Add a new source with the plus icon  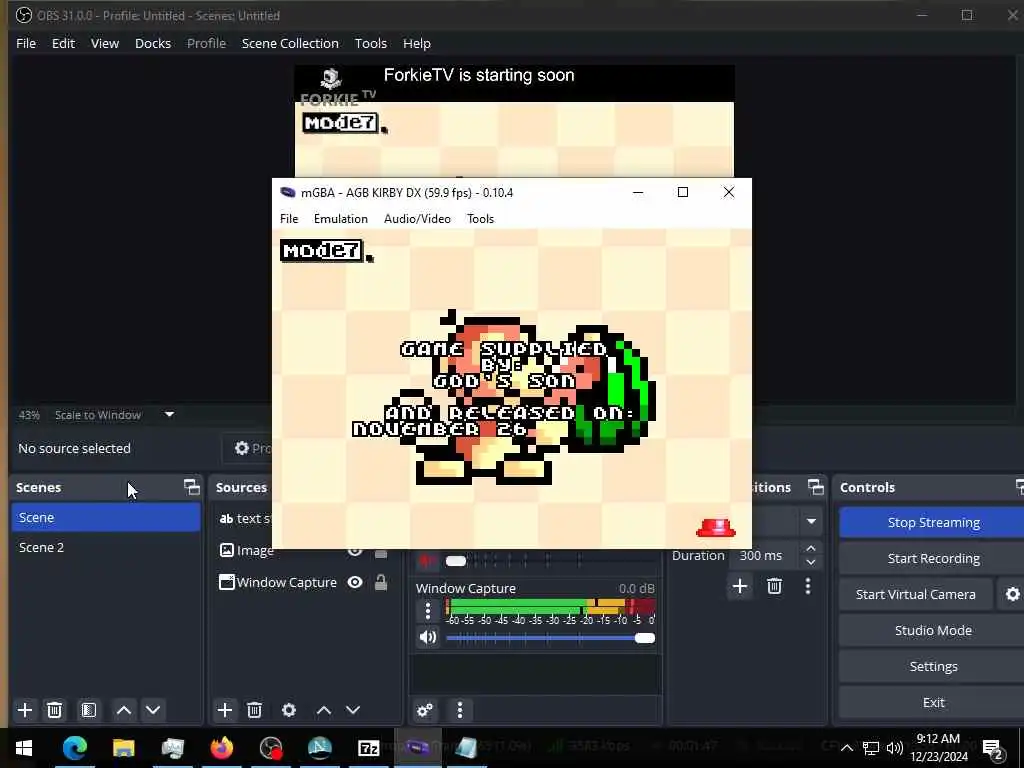pos(225,710)
